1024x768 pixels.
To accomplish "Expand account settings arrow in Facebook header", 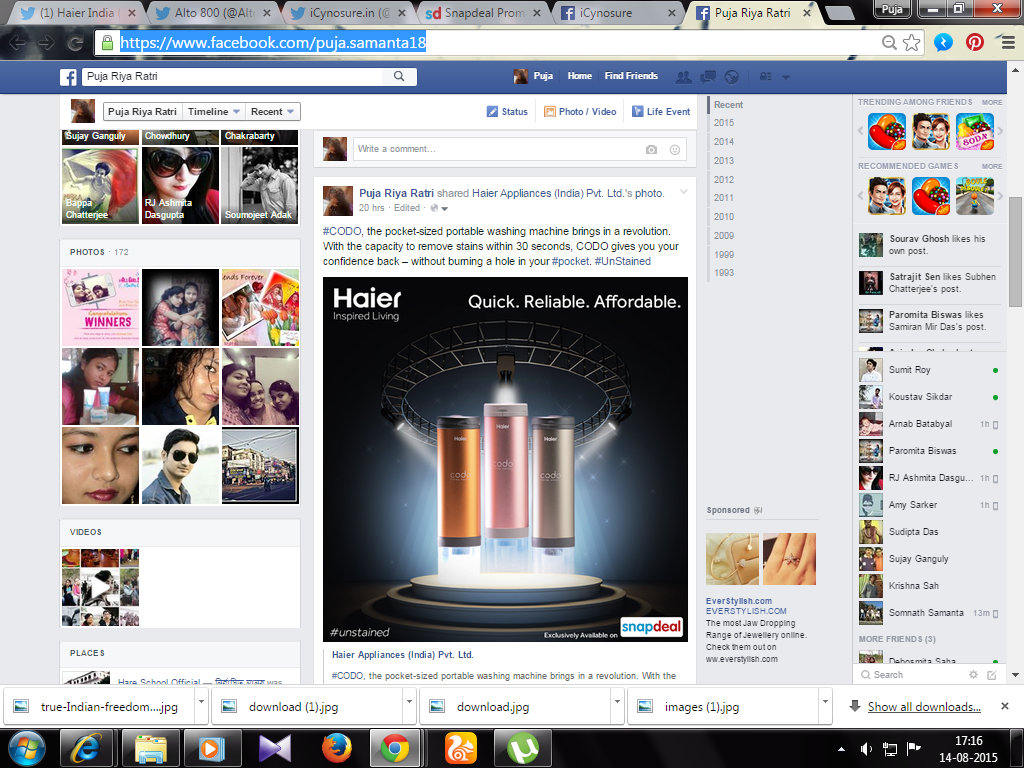I will pos(786,78).
